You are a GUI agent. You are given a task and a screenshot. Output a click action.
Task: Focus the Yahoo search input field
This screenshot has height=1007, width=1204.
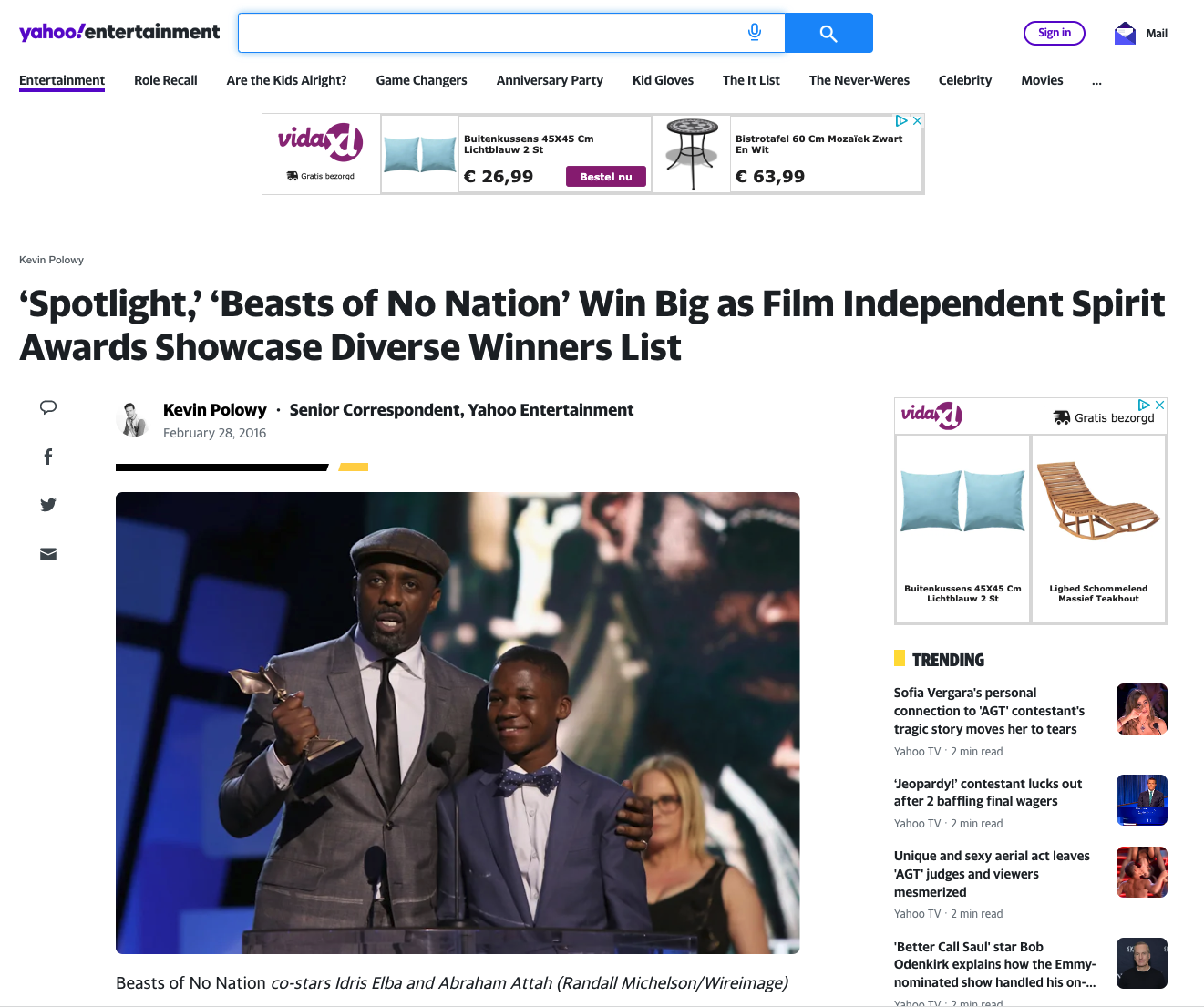tap(492, 33)
